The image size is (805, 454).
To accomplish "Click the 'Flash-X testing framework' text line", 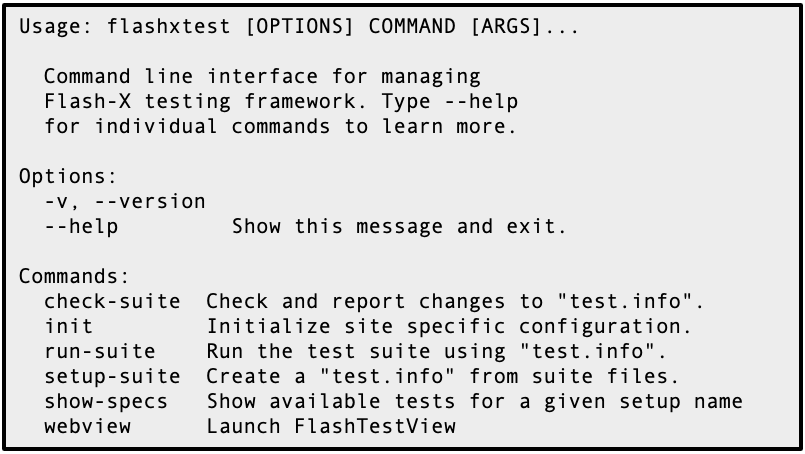I will [281, 102].
